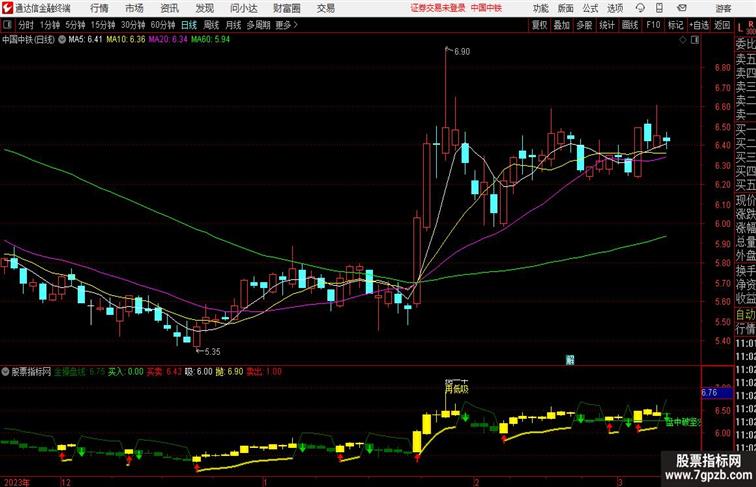Open the mobile phone icon in title bar
Screen dimensions: 756x487
[x=660, y=8]
